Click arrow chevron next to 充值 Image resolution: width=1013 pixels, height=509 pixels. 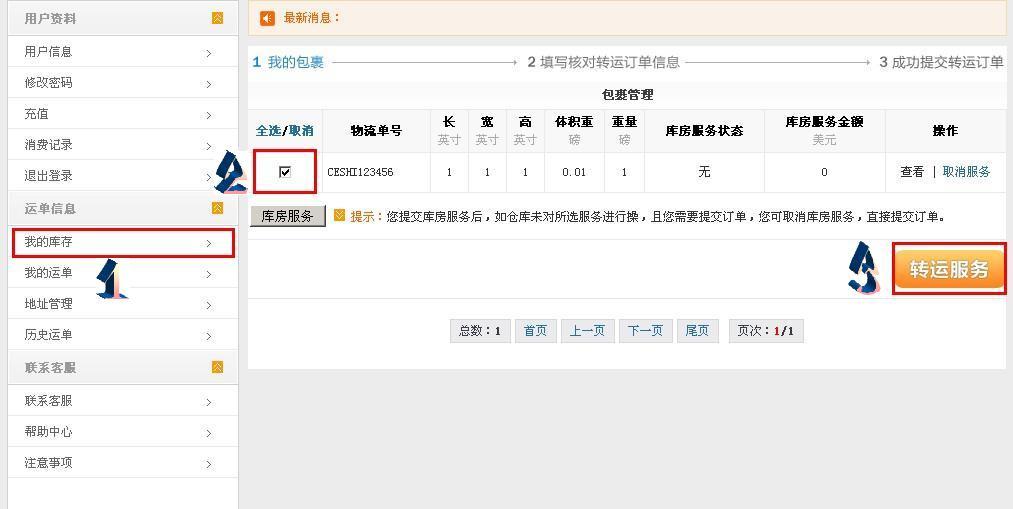click(209, 115)
